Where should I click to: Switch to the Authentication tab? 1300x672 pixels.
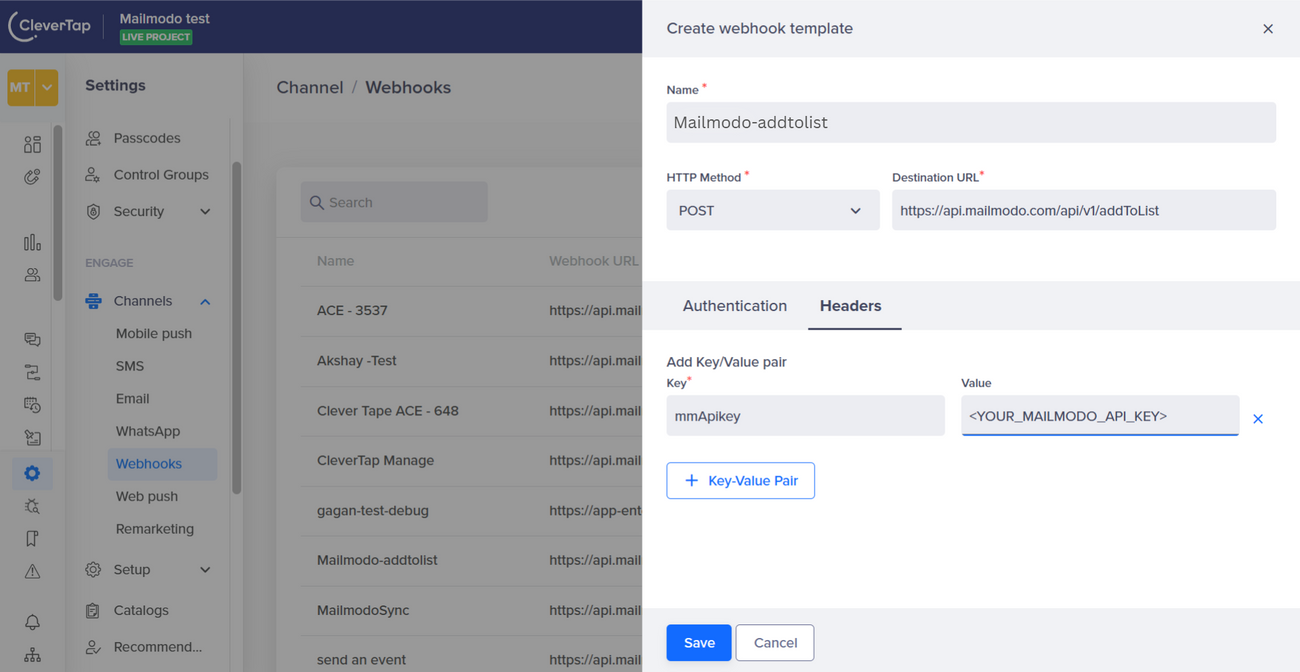coord(734,306)
